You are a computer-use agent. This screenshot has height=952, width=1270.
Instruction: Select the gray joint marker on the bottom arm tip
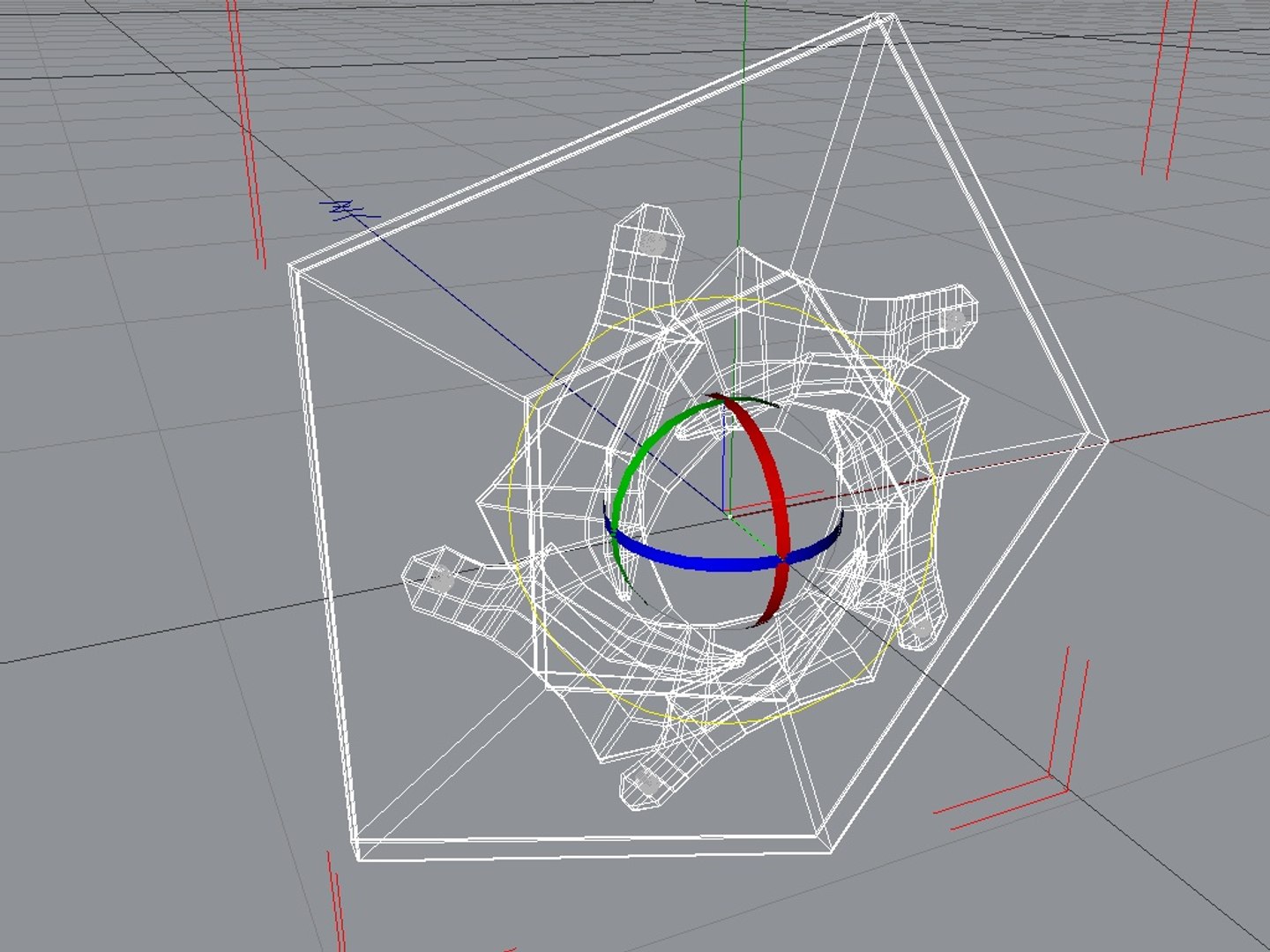pos(648,782)
